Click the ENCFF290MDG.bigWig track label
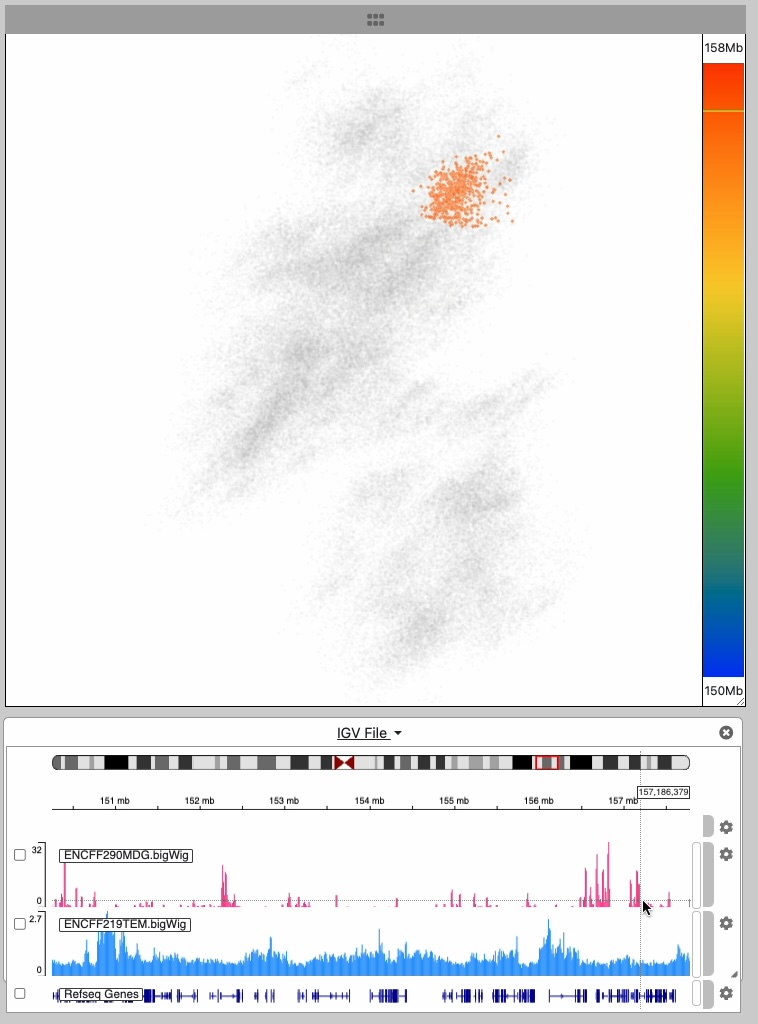This screenshot has width=758, height=1024. tap(125, 856)
